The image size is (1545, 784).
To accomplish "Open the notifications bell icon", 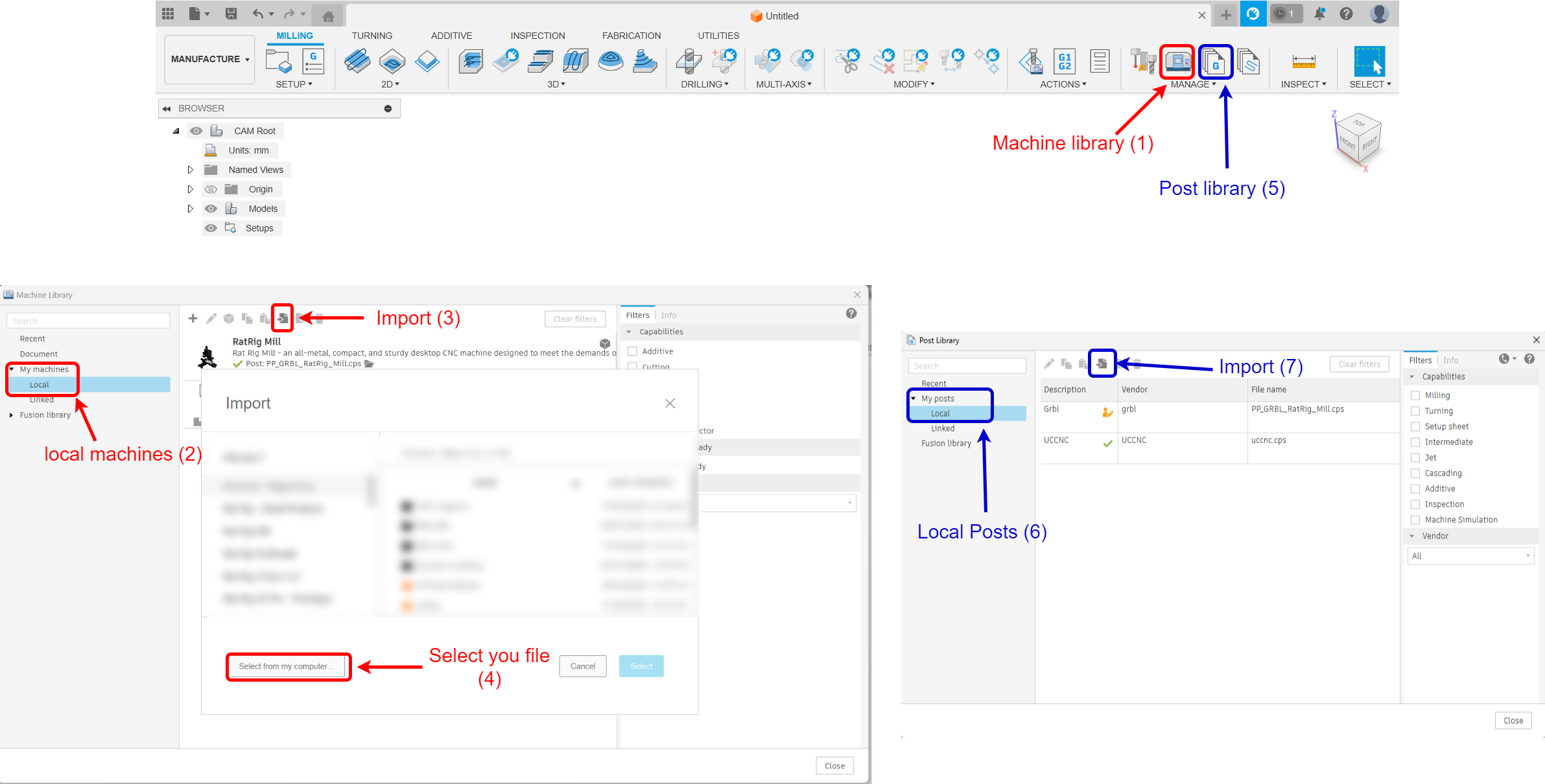I will click(x=1319, y=14).
